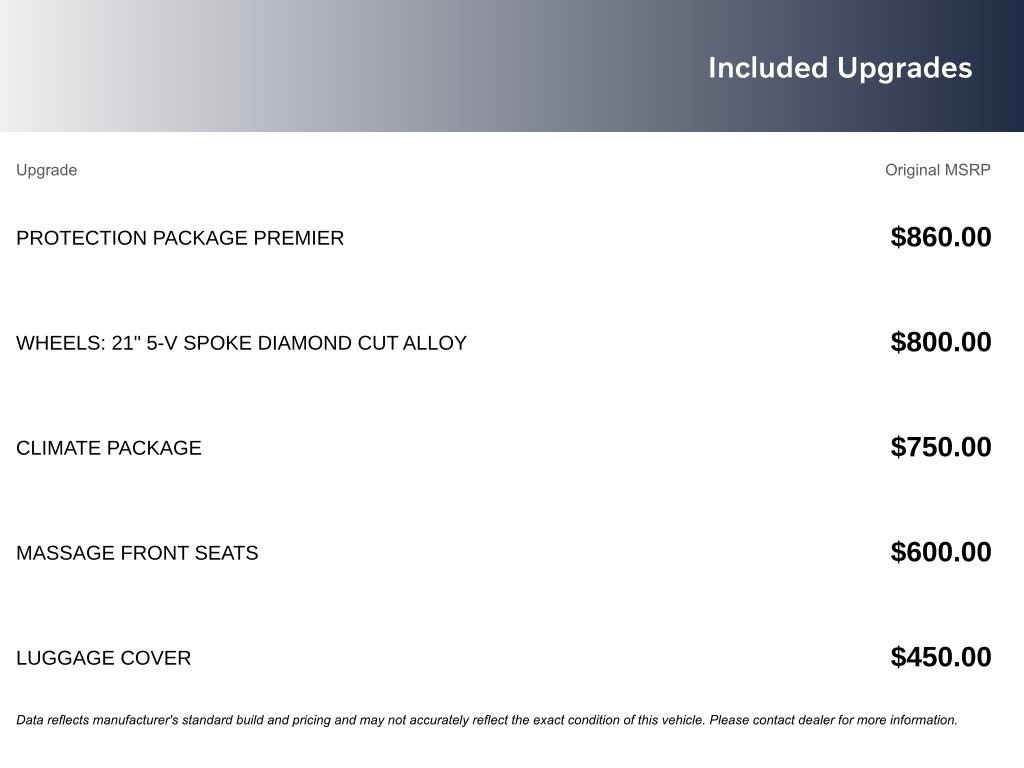Screen dimensions: 1024x768
Task: Select the Original MSRP column header
Action: tap(937, 170)
